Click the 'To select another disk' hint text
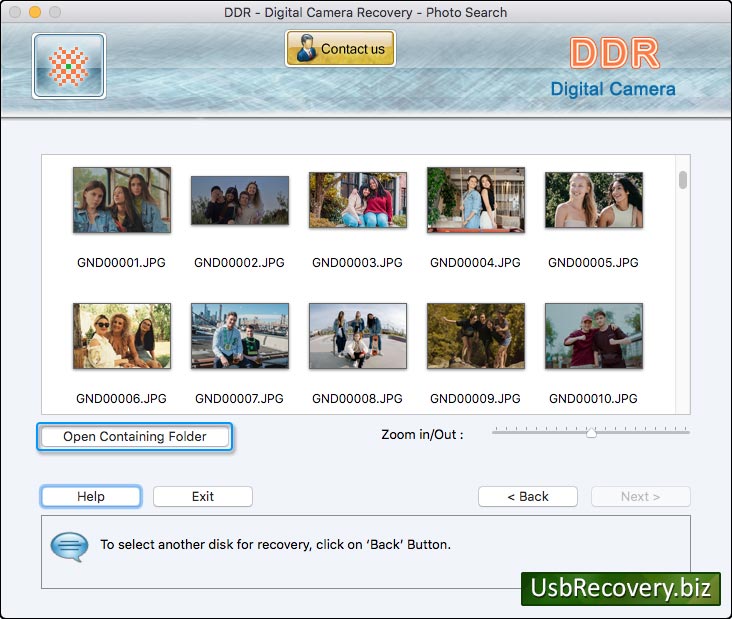Screen dimensions: 732x619 pyautogui.click(x=275, y=544)
